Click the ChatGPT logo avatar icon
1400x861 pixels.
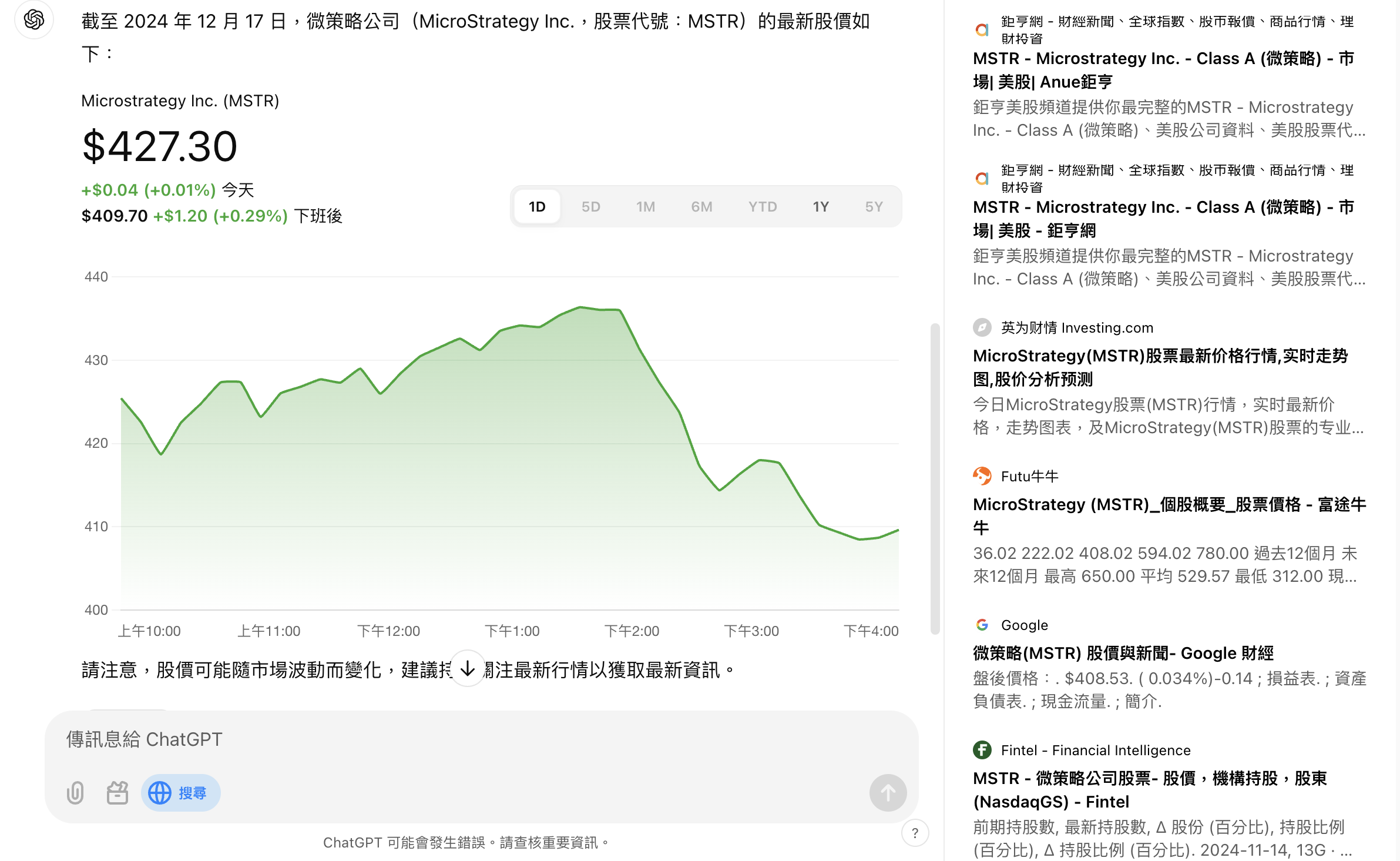click(x=34, y=20)
